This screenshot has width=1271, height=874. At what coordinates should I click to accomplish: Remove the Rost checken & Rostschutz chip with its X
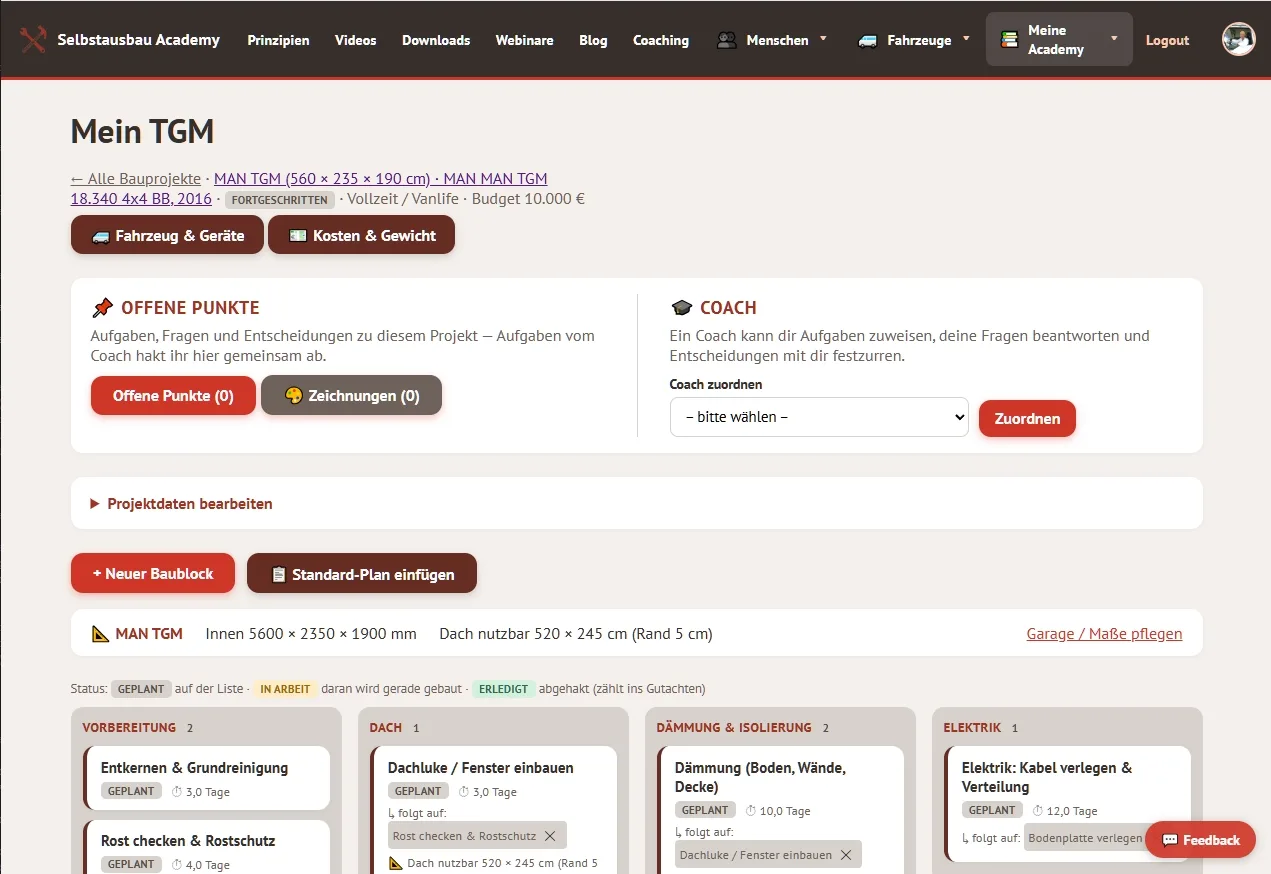549,836
